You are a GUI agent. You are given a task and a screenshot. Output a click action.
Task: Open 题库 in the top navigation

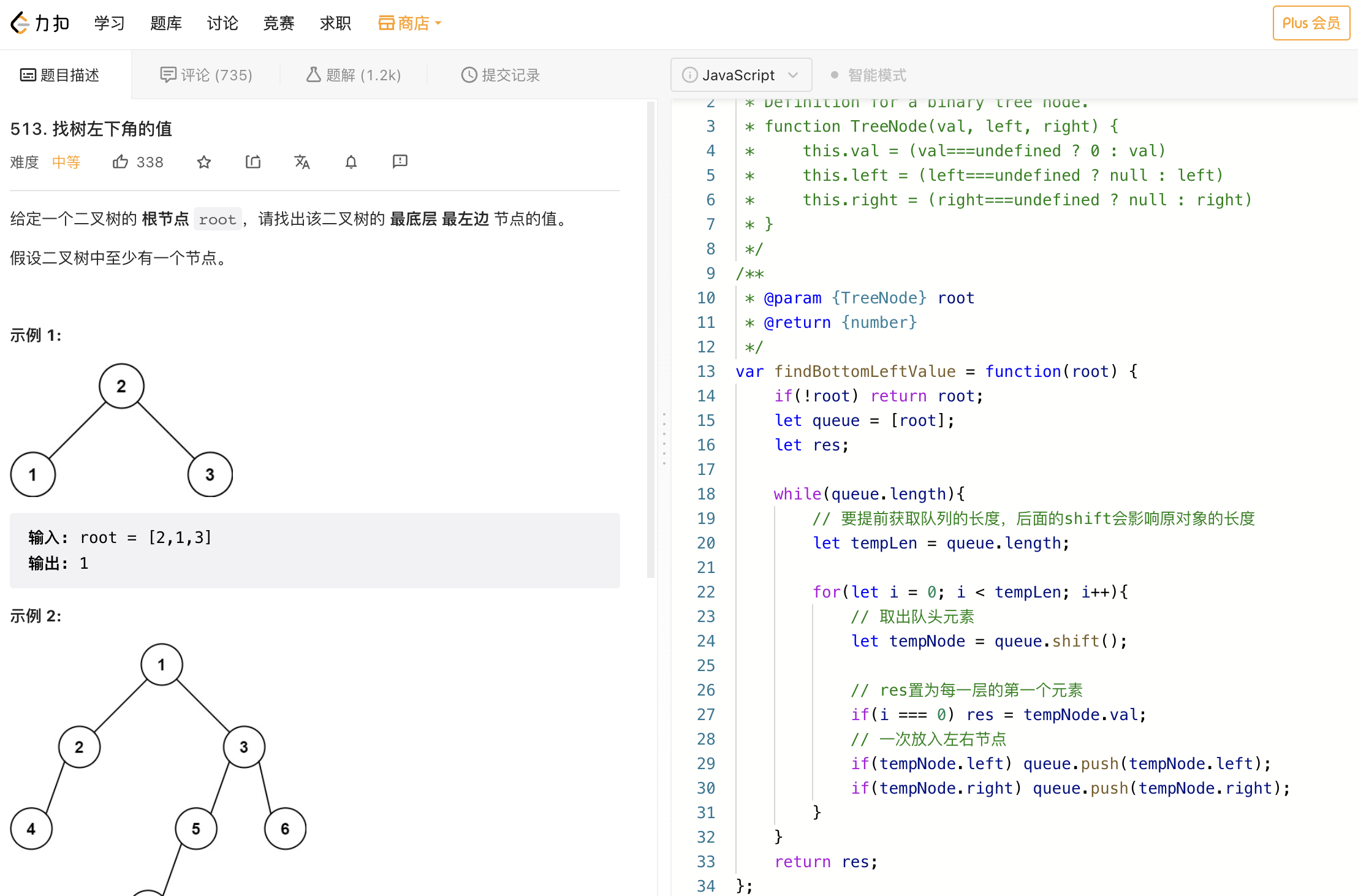(x=166, y=23)
